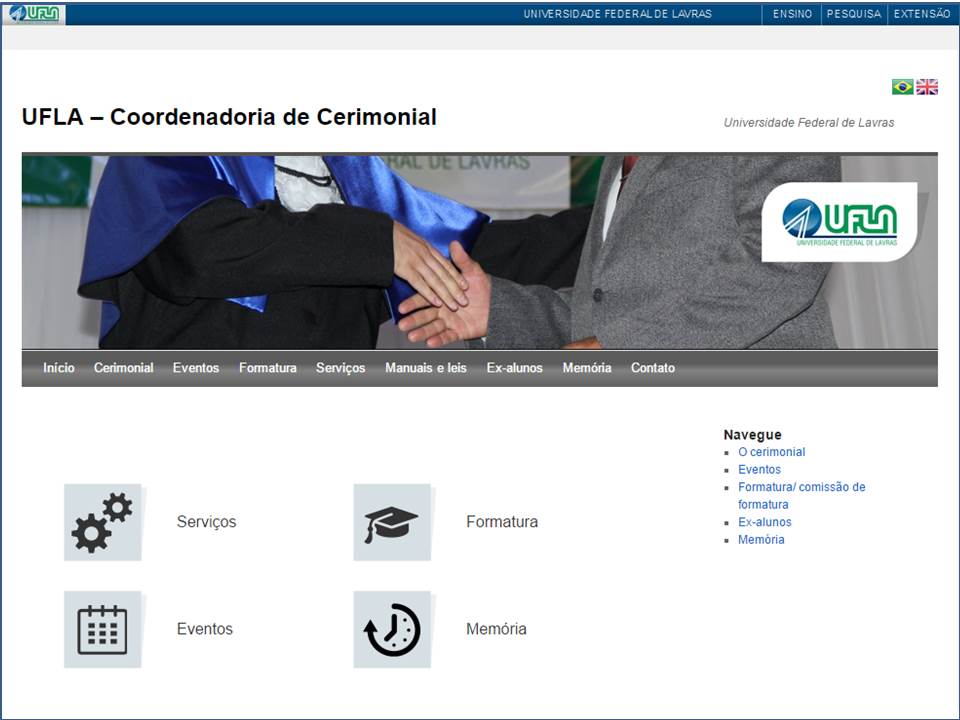Open the Memória clock history icon
This screenshot has width=960, height=720.
(x=391, y=629)
